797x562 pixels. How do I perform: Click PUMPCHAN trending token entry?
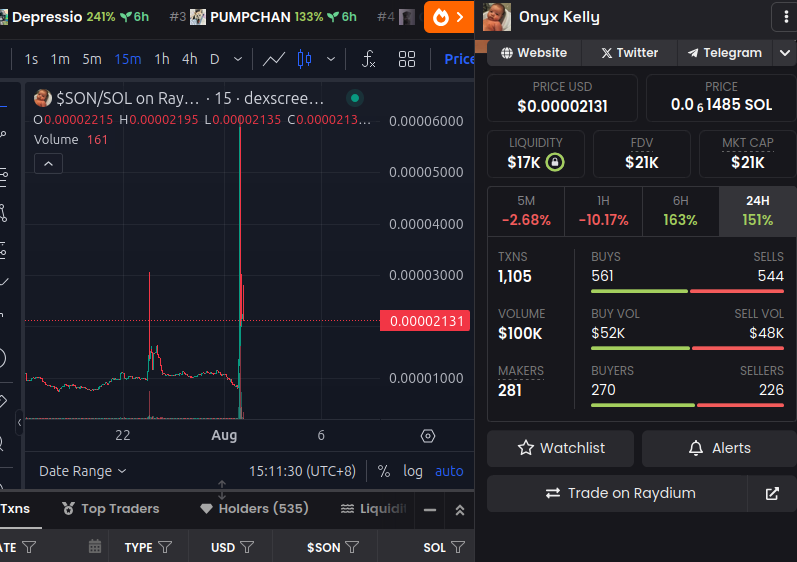[264, 17]
